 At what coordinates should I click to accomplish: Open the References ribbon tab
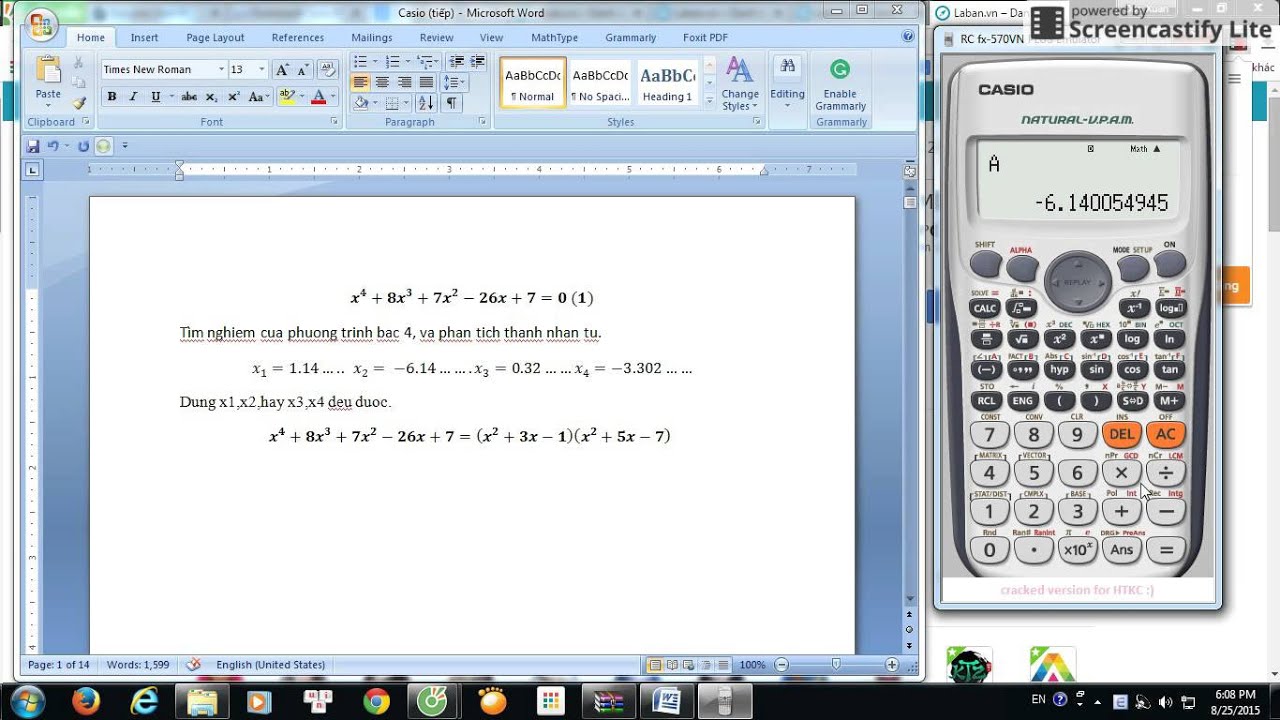[x=298, y=37]
